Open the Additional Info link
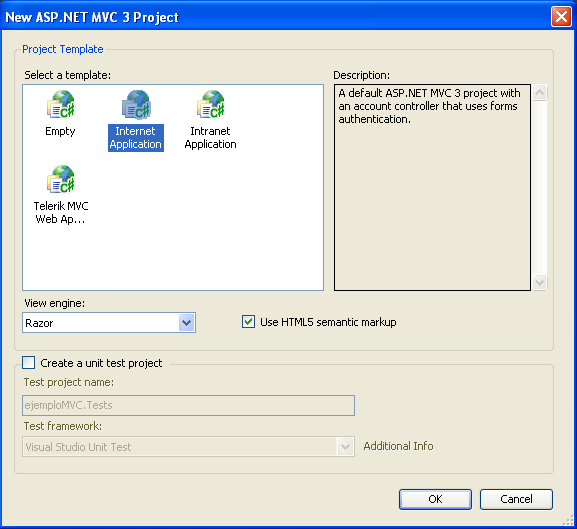 (x=398, y=446)
